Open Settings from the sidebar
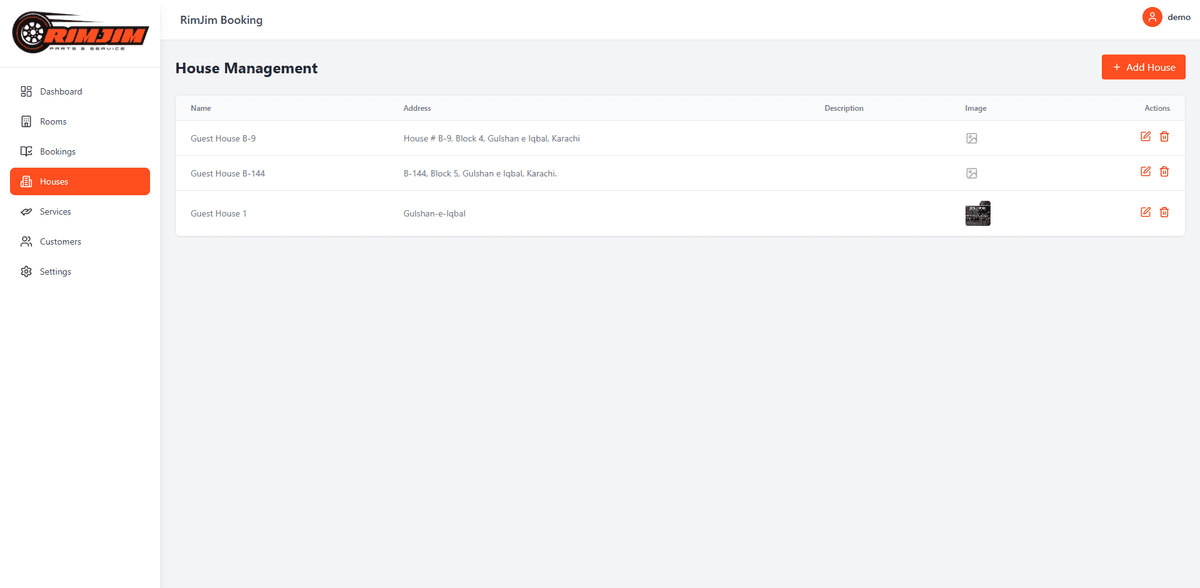The width and height of the screenshot is (1200, 588). coord(55,272)
